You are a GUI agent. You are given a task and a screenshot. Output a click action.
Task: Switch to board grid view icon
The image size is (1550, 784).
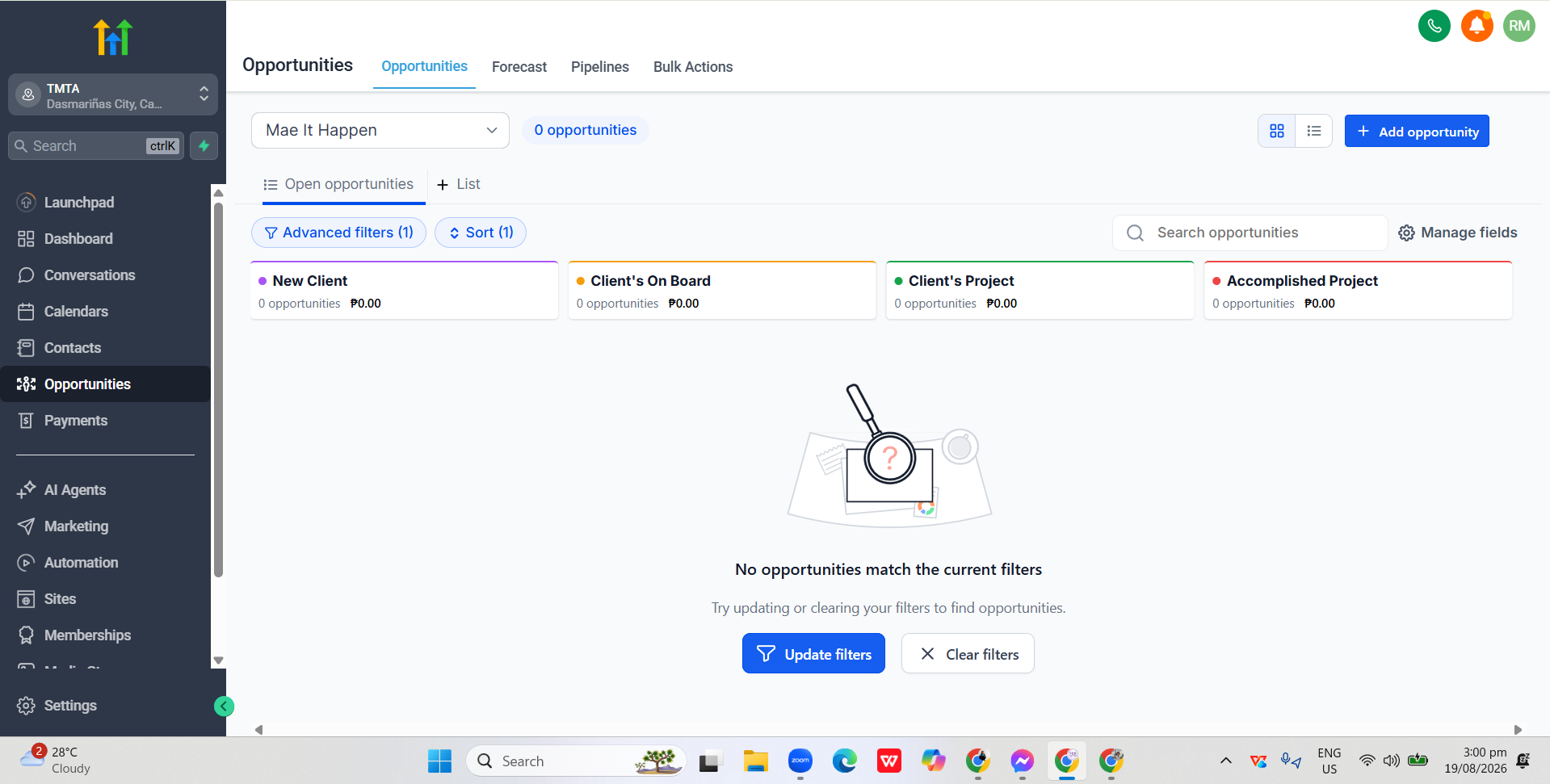click(1277, 131)
